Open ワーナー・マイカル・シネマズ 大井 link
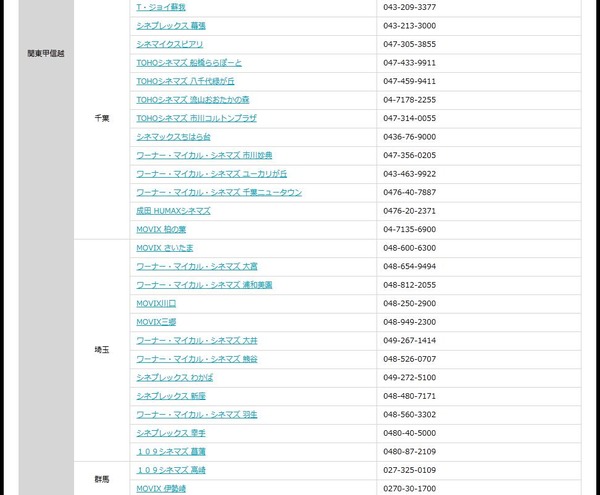Viewport: 600px width, 495px height. [197, 340]
